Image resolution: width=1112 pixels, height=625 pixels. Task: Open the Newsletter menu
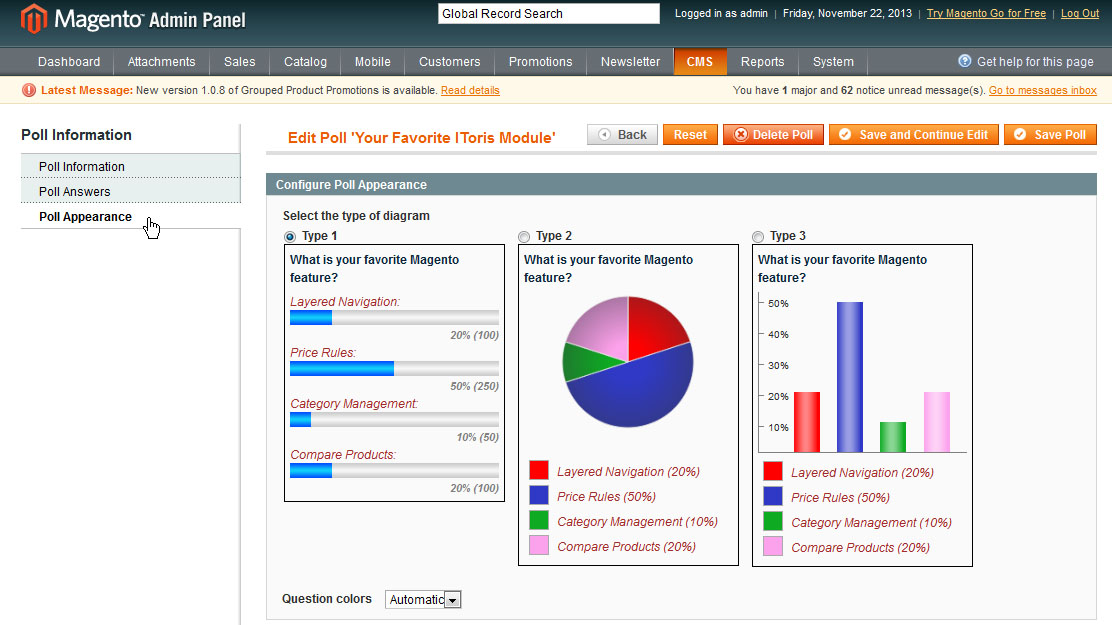click(x=630, y=62)
